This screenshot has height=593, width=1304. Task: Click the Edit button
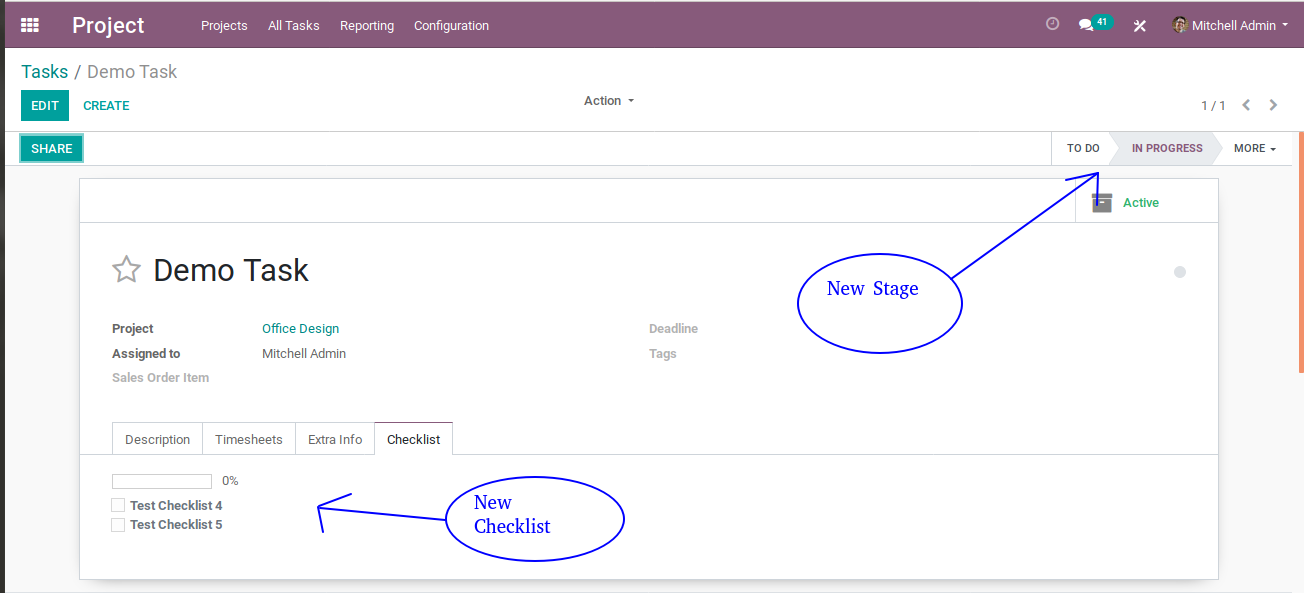tap(45, 105)
